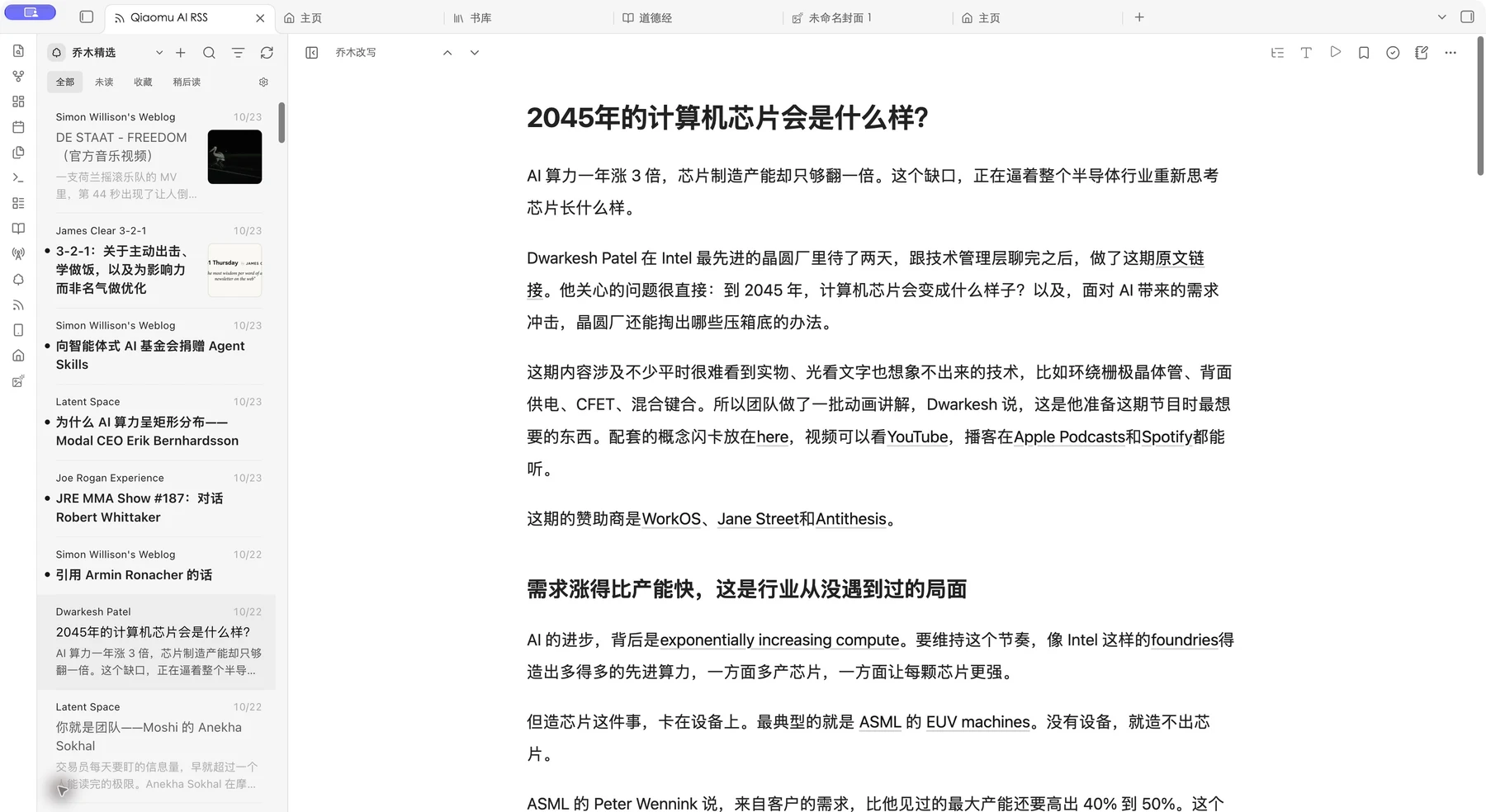Go to previous article with up chevron
This screenshot has height=812, width=1486.
click(x=447, y=53)
